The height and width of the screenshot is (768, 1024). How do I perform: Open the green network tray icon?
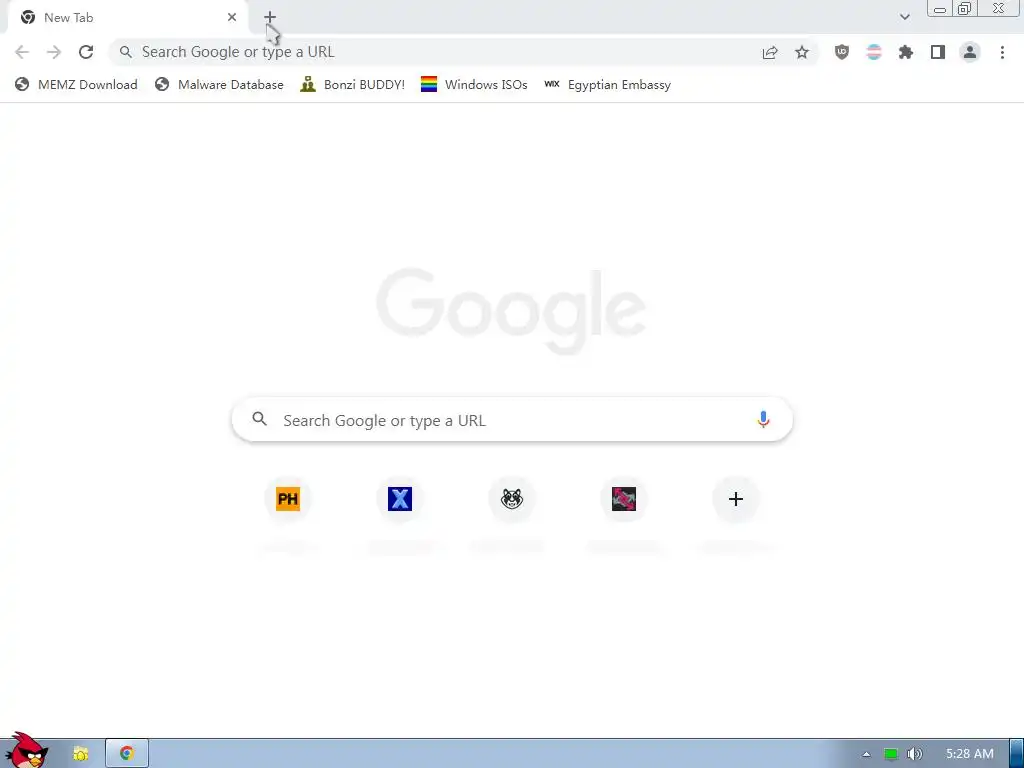(891, 754)
